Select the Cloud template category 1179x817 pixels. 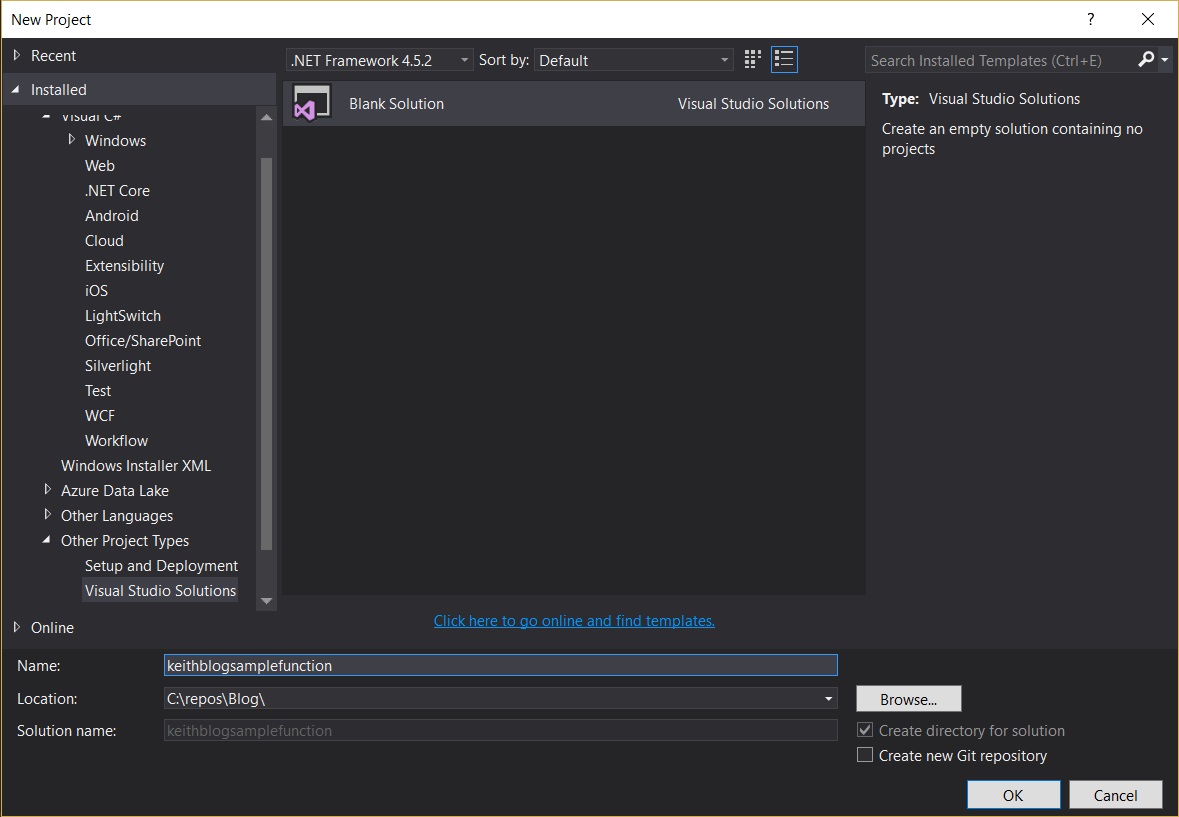click(104, 240)
